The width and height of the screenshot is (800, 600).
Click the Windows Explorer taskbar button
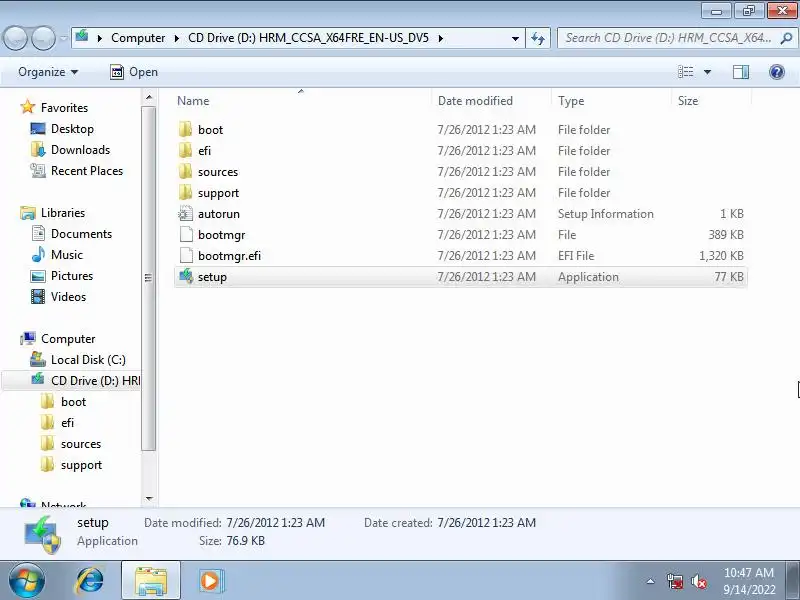151,581
